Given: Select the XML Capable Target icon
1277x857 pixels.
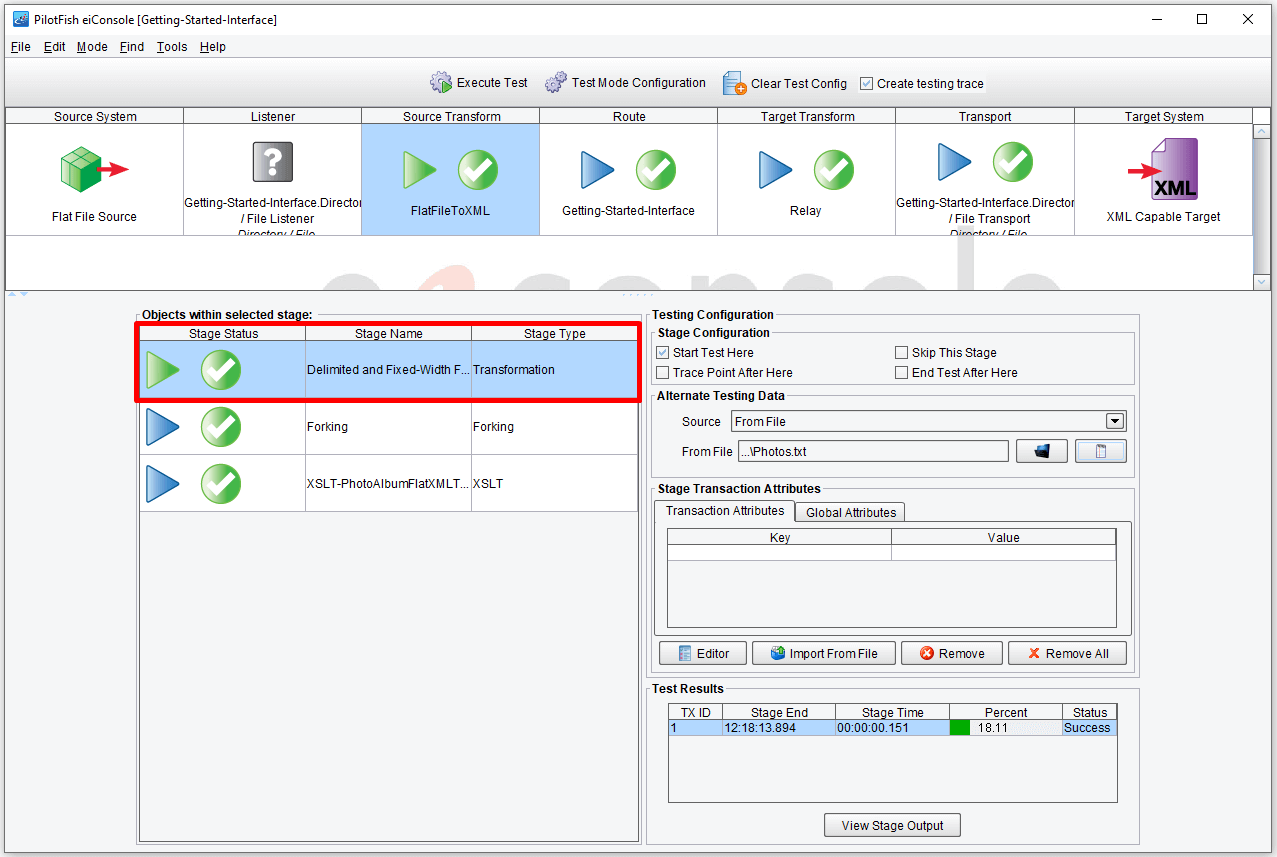Looking at the screenshot, I should [1164, 170].
